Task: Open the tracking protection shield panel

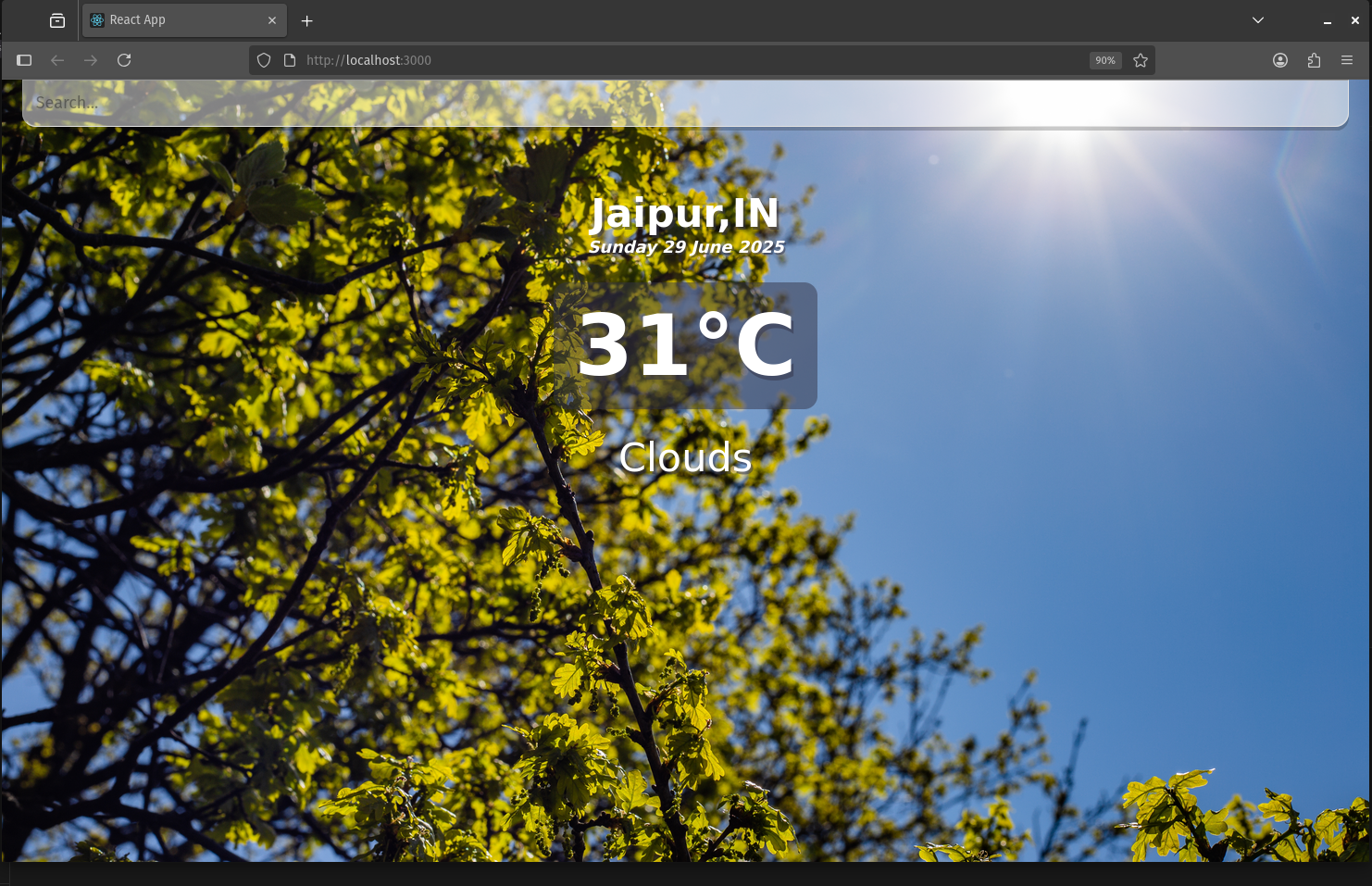Action: [x=264, y=60]
